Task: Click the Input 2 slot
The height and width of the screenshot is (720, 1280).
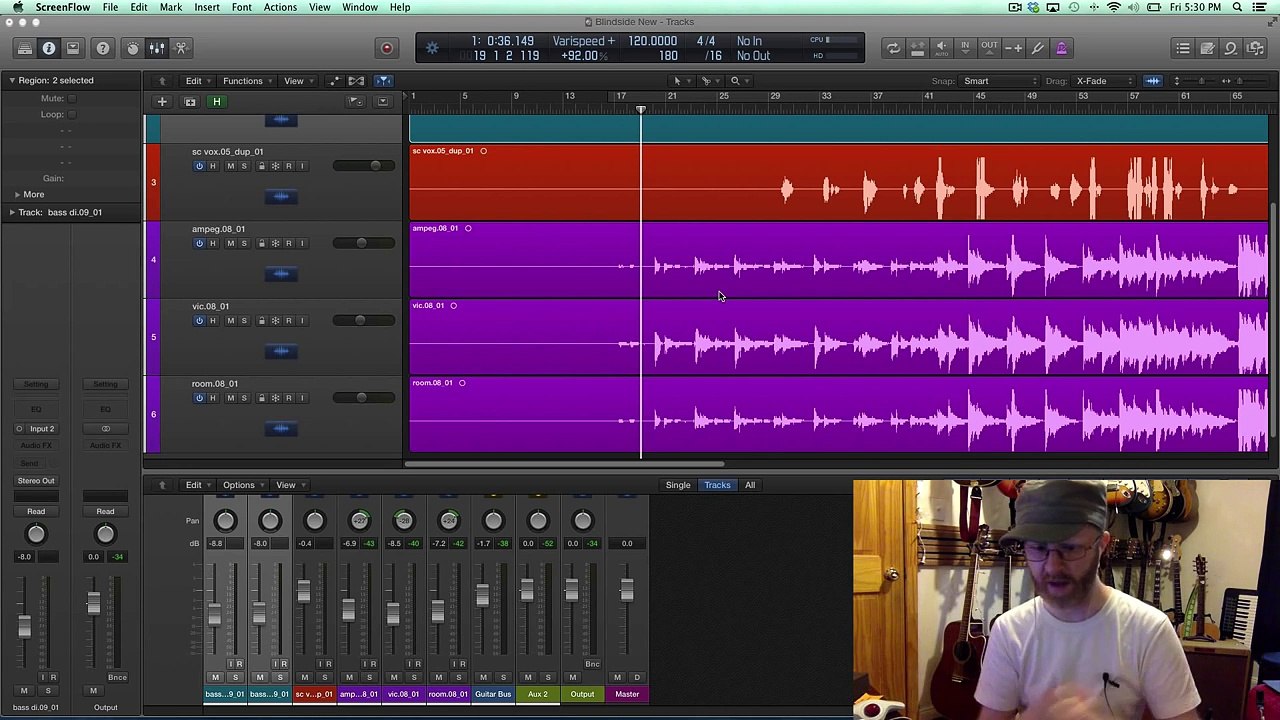Action: [x=41, y=429]
